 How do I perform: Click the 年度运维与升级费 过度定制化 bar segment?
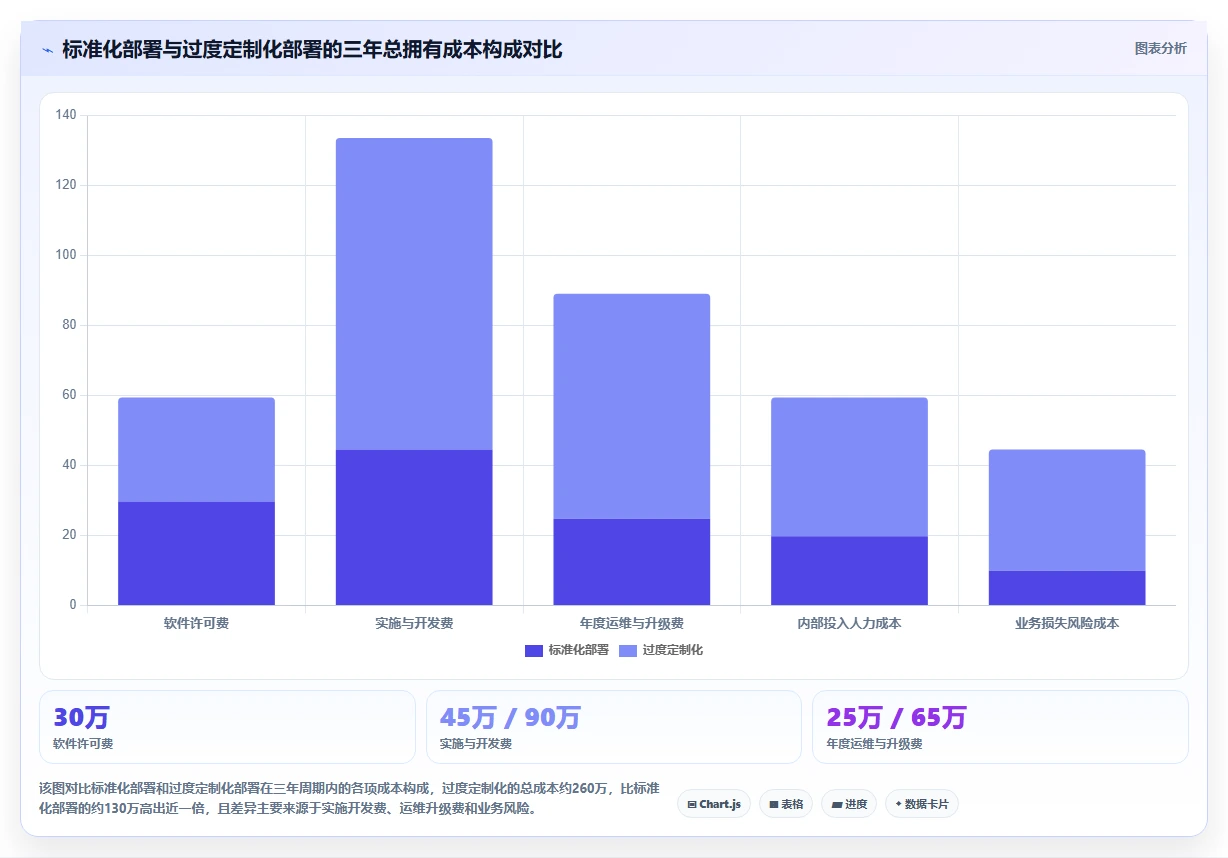tap(632, 406)
